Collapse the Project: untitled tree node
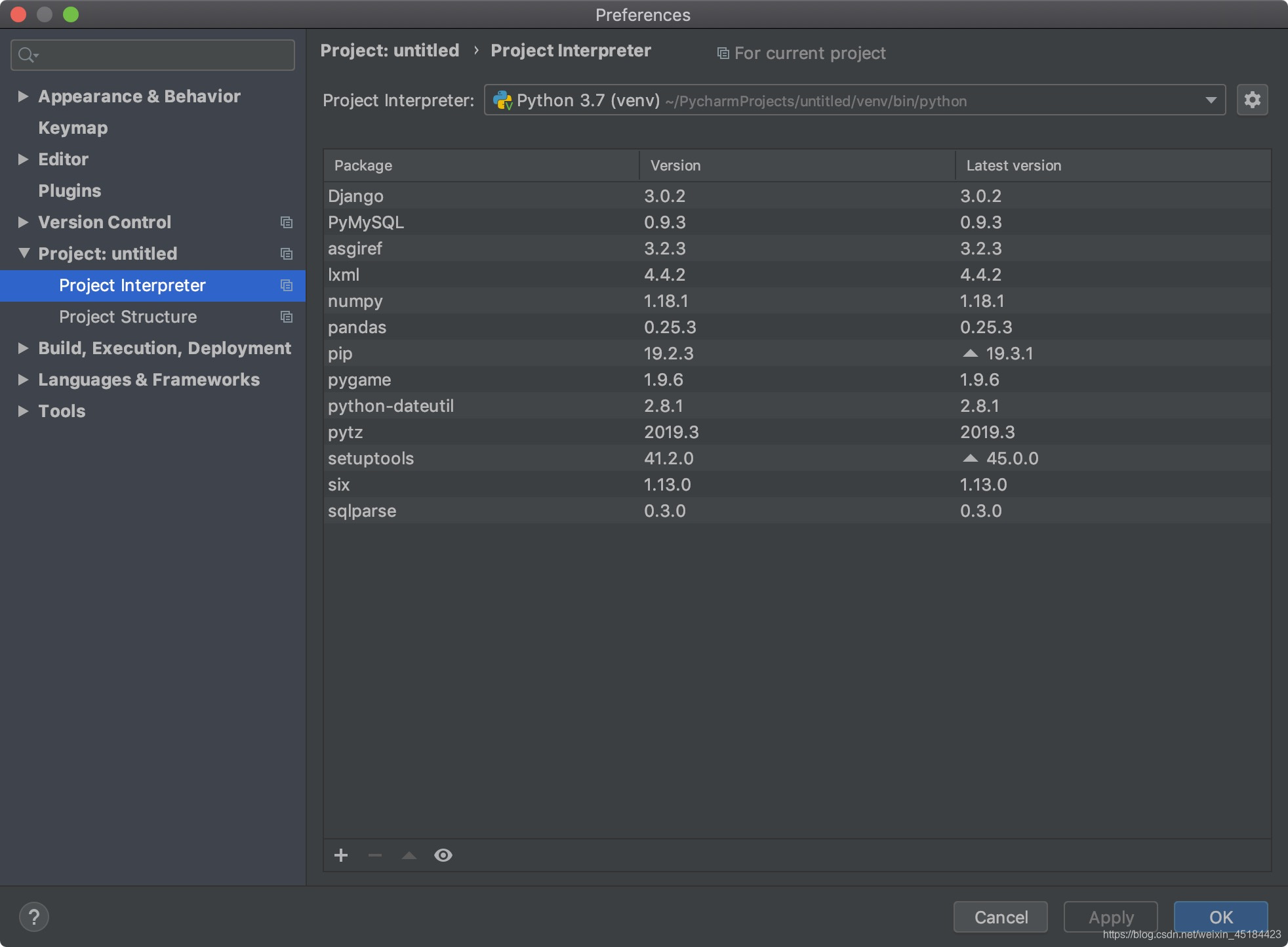This screenshot has height=947, width=1288. point(24,253)
